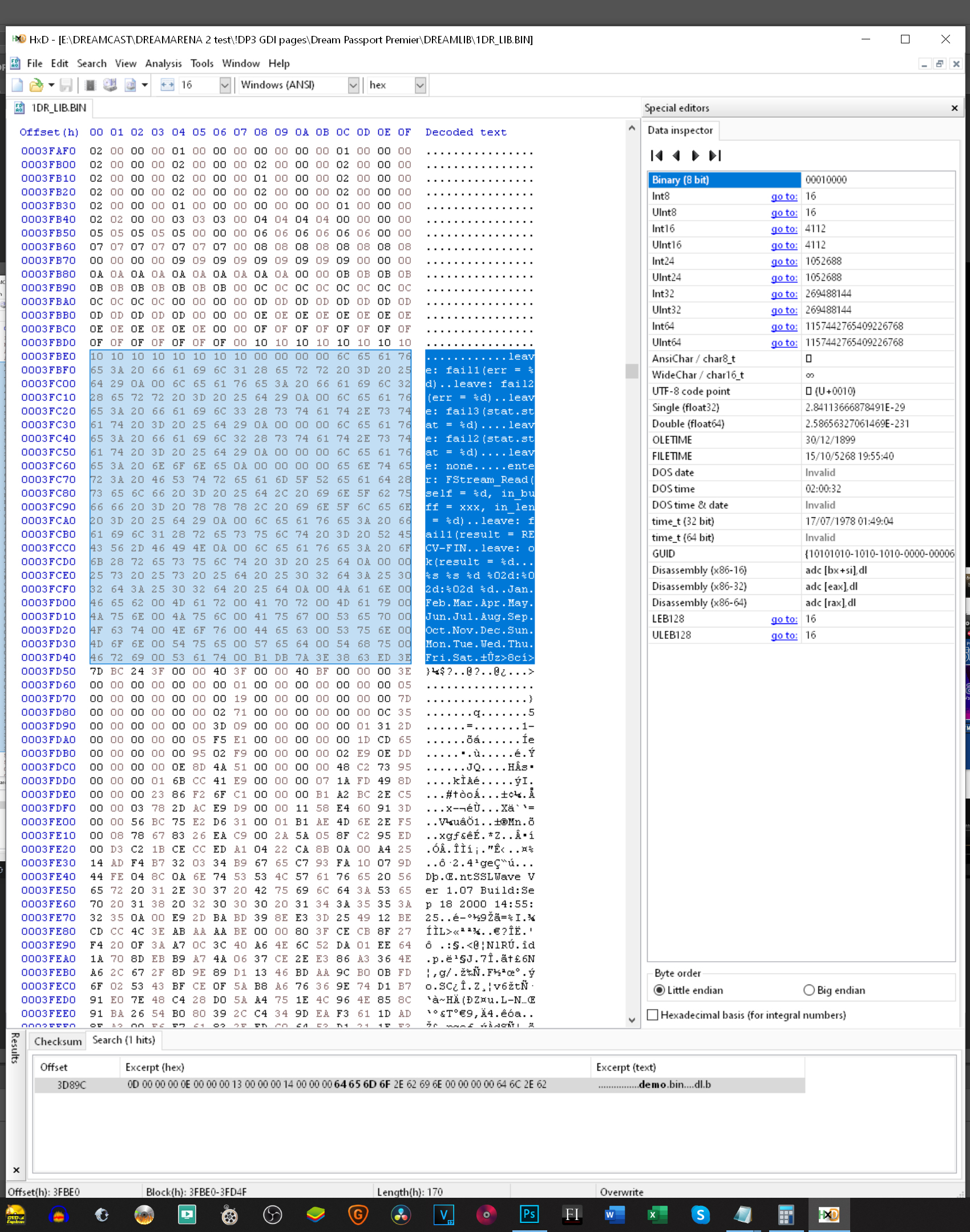The height and width of the screenshot is (1232, 970).
Task: Expand the recent files arrow next to Open
Action: (51, 86)
